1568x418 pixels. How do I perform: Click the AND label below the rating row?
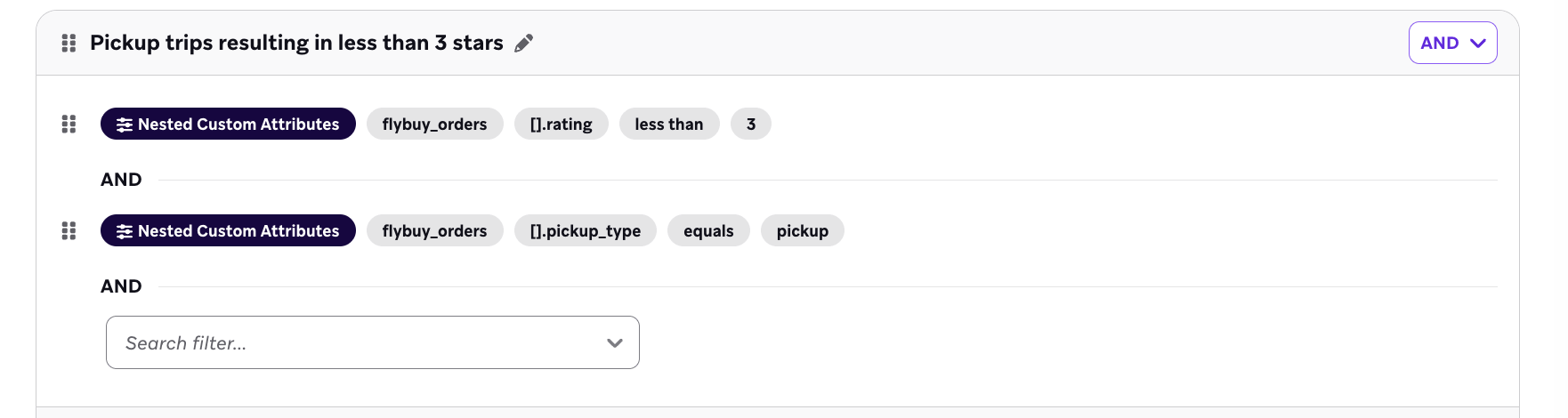point(121,180)
